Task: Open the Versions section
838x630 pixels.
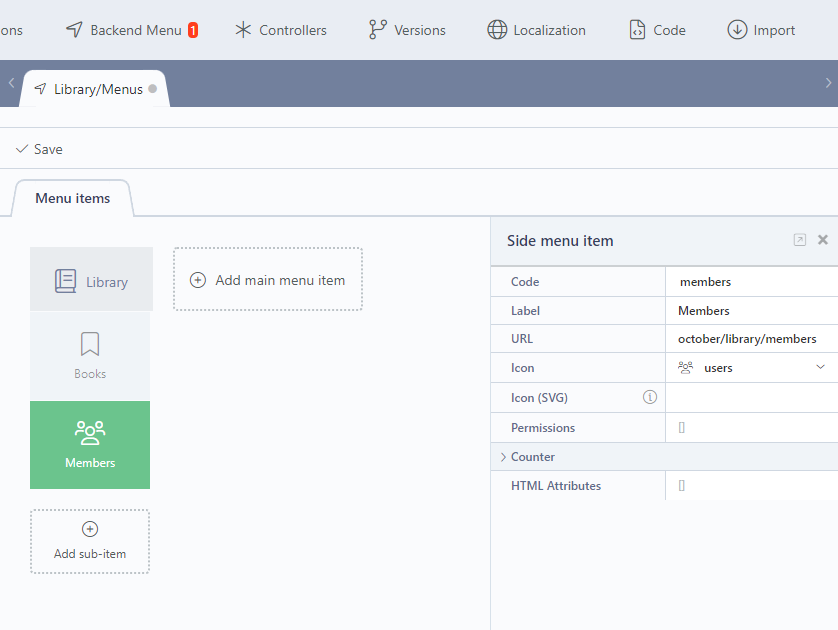Action: (x=407, y=30)
